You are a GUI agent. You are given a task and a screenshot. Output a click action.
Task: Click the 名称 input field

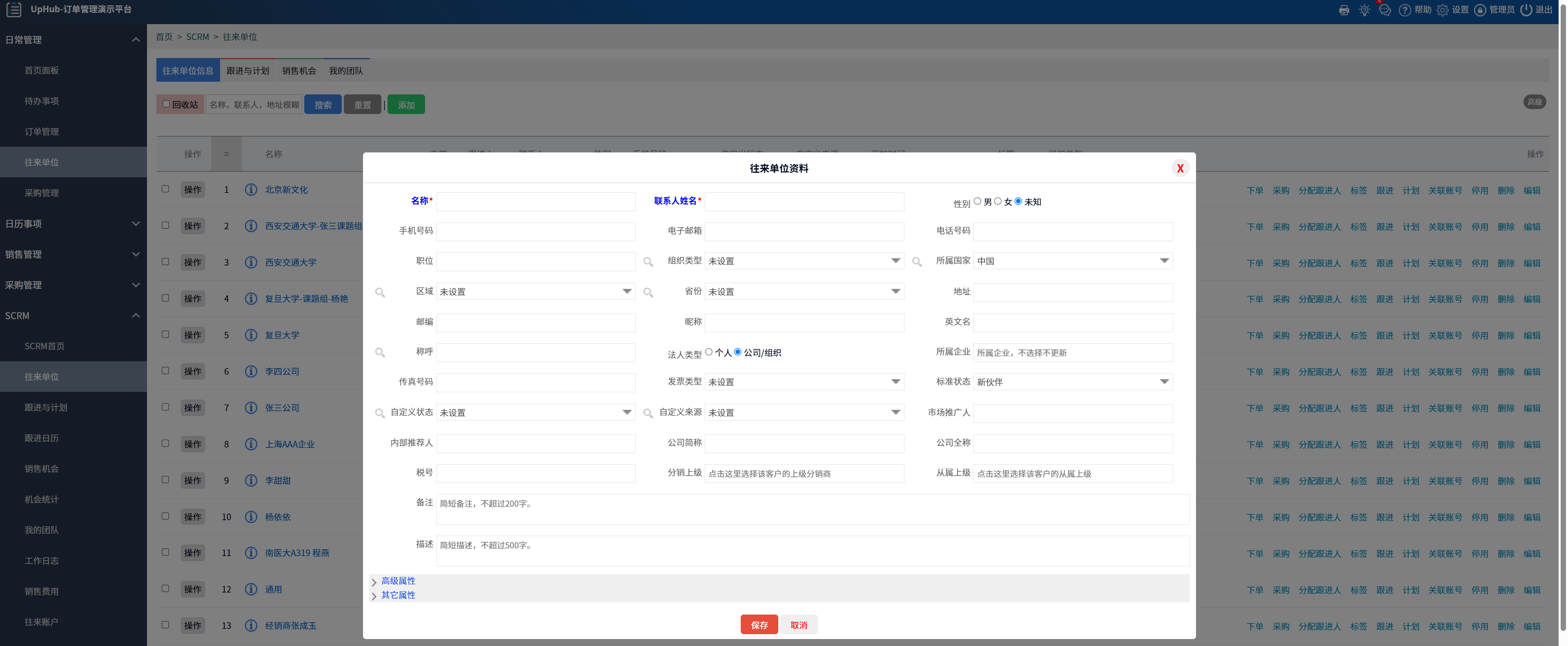(x=536, y=201)
